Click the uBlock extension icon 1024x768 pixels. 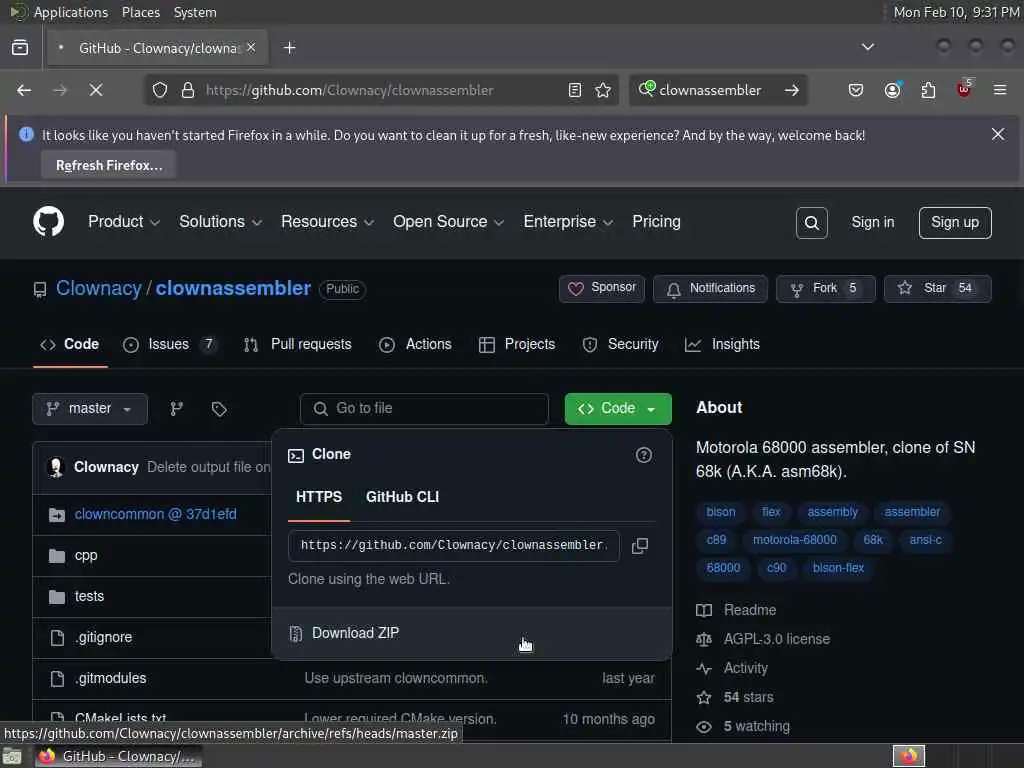tap(964, 90)
